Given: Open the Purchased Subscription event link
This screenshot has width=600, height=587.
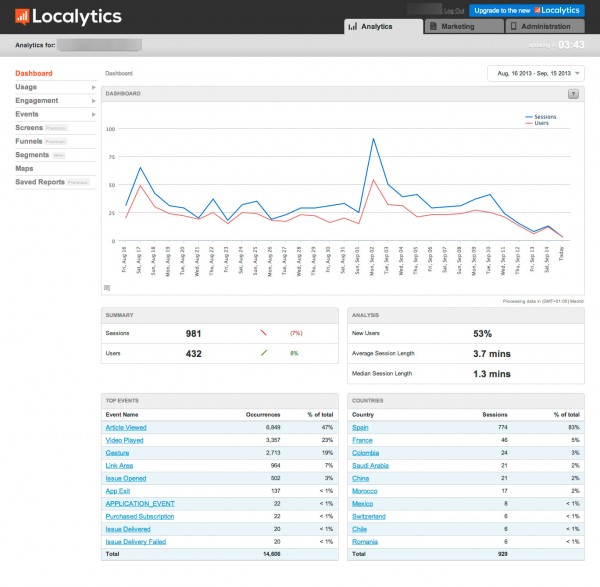Looking at the screenshot, I should coord(140,516).
